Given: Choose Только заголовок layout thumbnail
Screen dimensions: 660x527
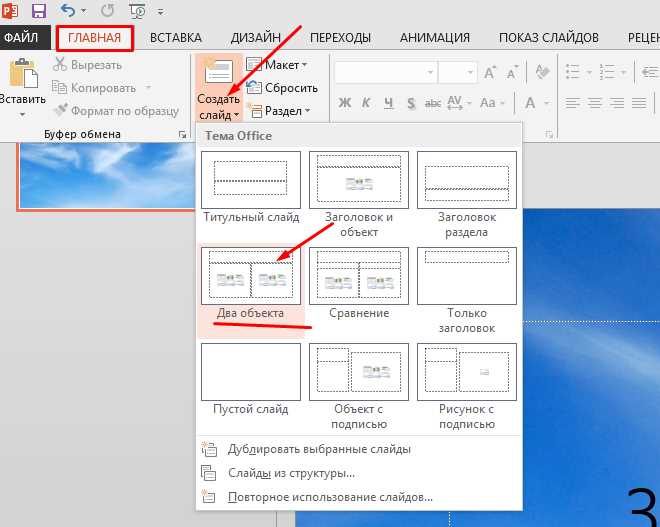Looking at the screenshot, I should tap(467, 276).
